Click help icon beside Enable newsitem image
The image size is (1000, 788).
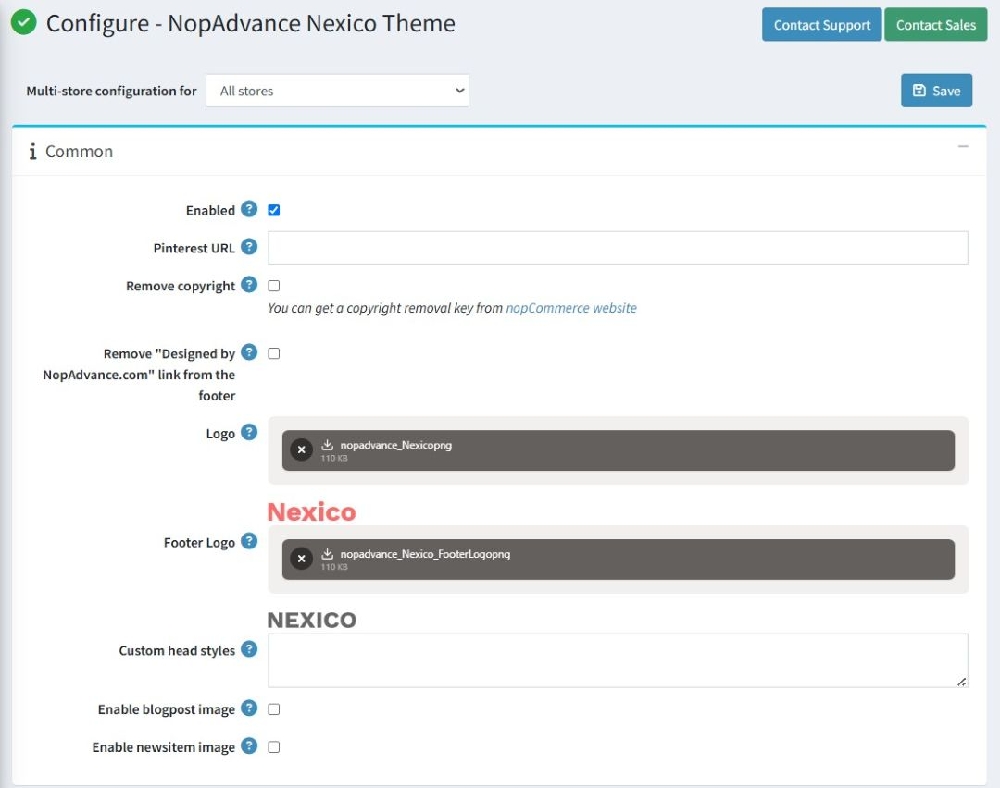[x=249, y=746]
